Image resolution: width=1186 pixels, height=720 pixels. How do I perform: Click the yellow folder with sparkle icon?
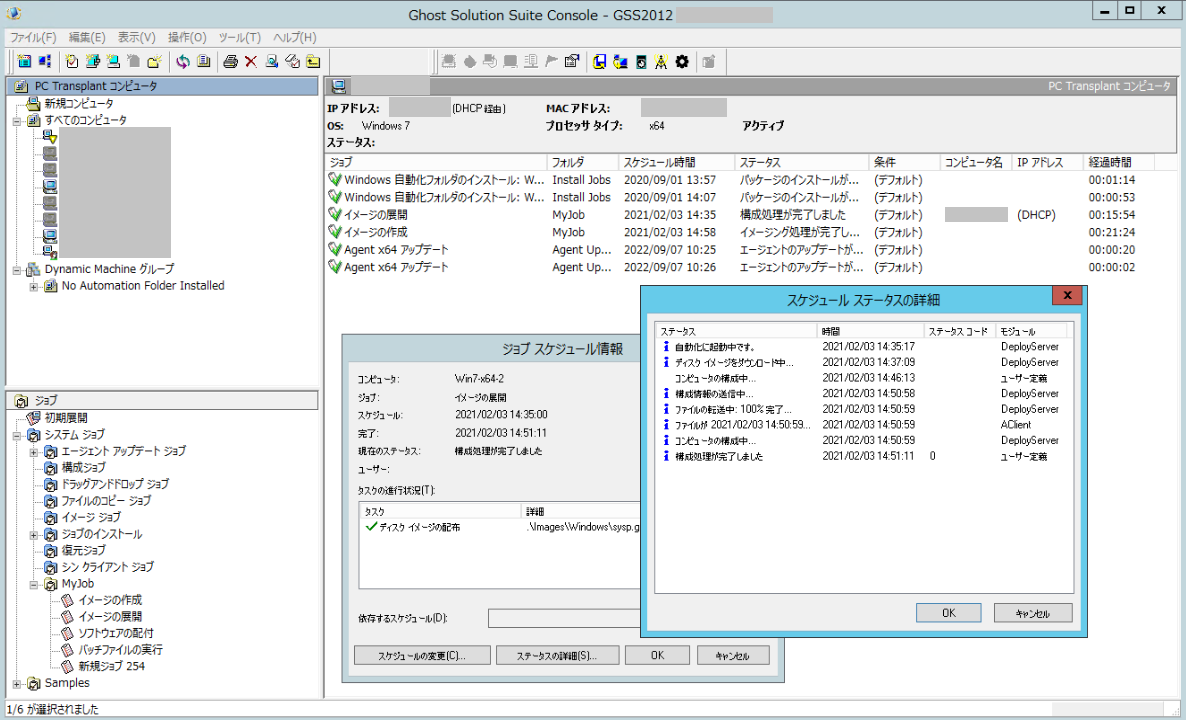(155, 62)
